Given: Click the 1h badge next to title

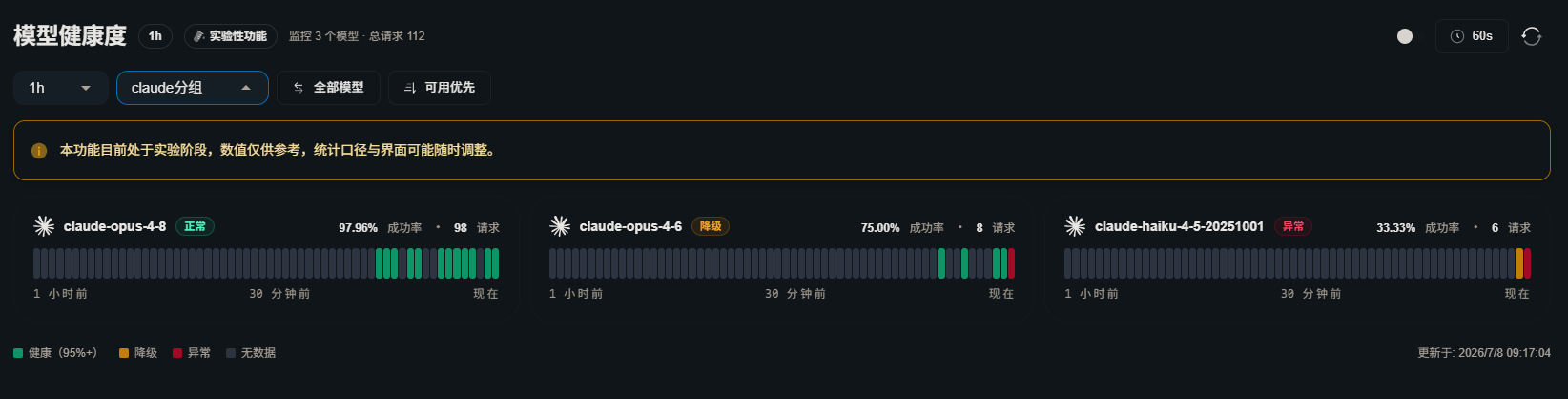Looking at the screenshot, I should point(155,36).
